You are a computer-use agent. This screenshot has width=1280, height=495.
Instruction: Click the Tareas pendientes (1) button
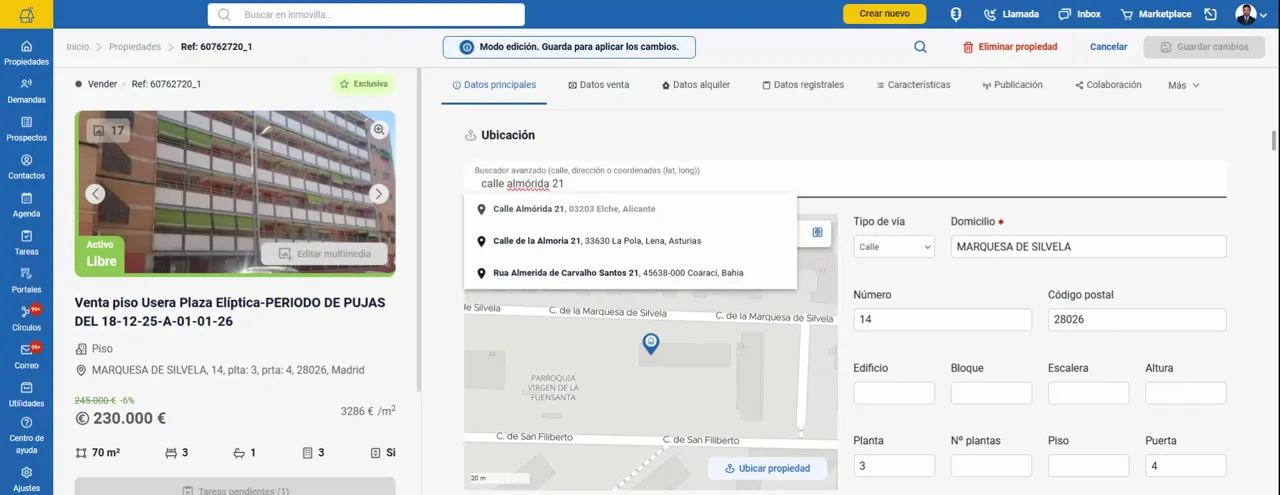pos(235,488)
